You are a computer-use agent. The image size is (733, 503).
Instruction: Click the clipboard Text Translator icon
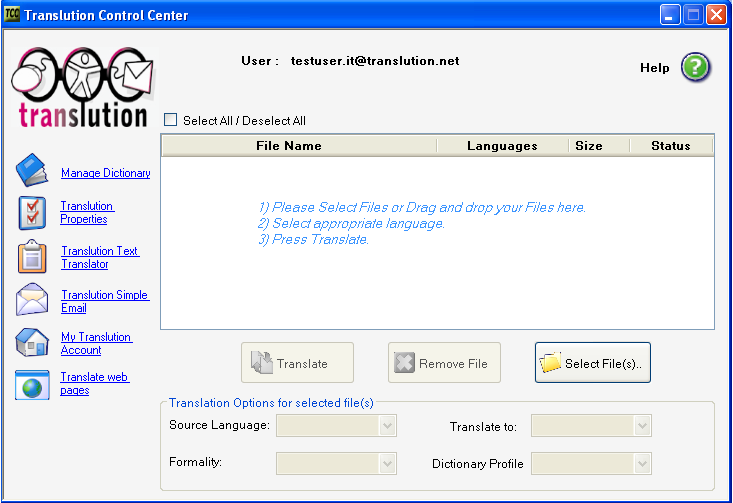tap(32, 256)
